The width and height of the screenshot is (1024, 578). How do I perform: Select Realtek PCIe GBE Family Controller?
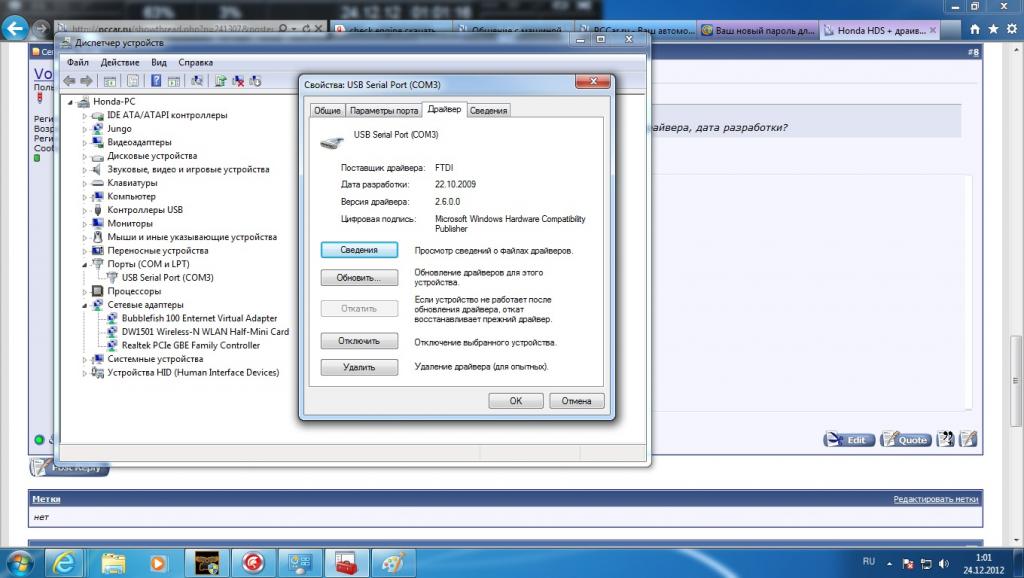pos(190,345)
